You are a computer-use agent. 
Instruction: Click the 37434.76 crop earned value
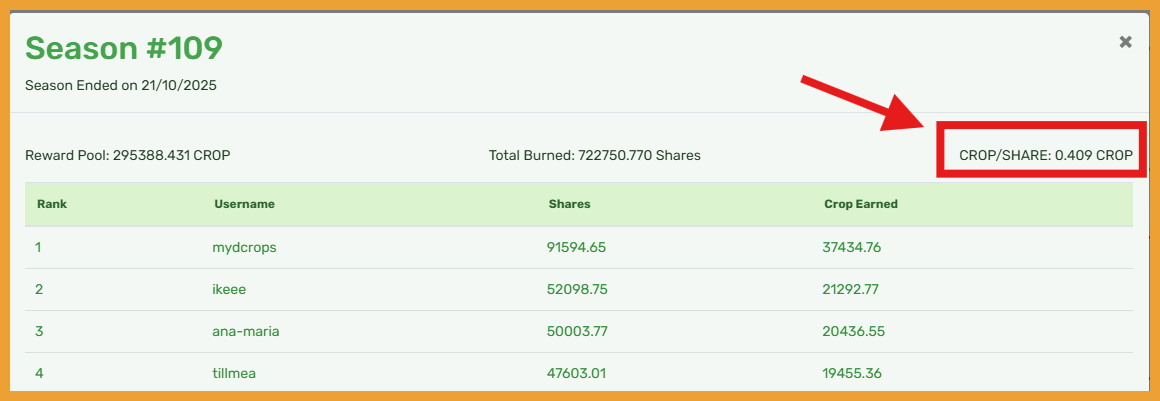coord(852,248)
